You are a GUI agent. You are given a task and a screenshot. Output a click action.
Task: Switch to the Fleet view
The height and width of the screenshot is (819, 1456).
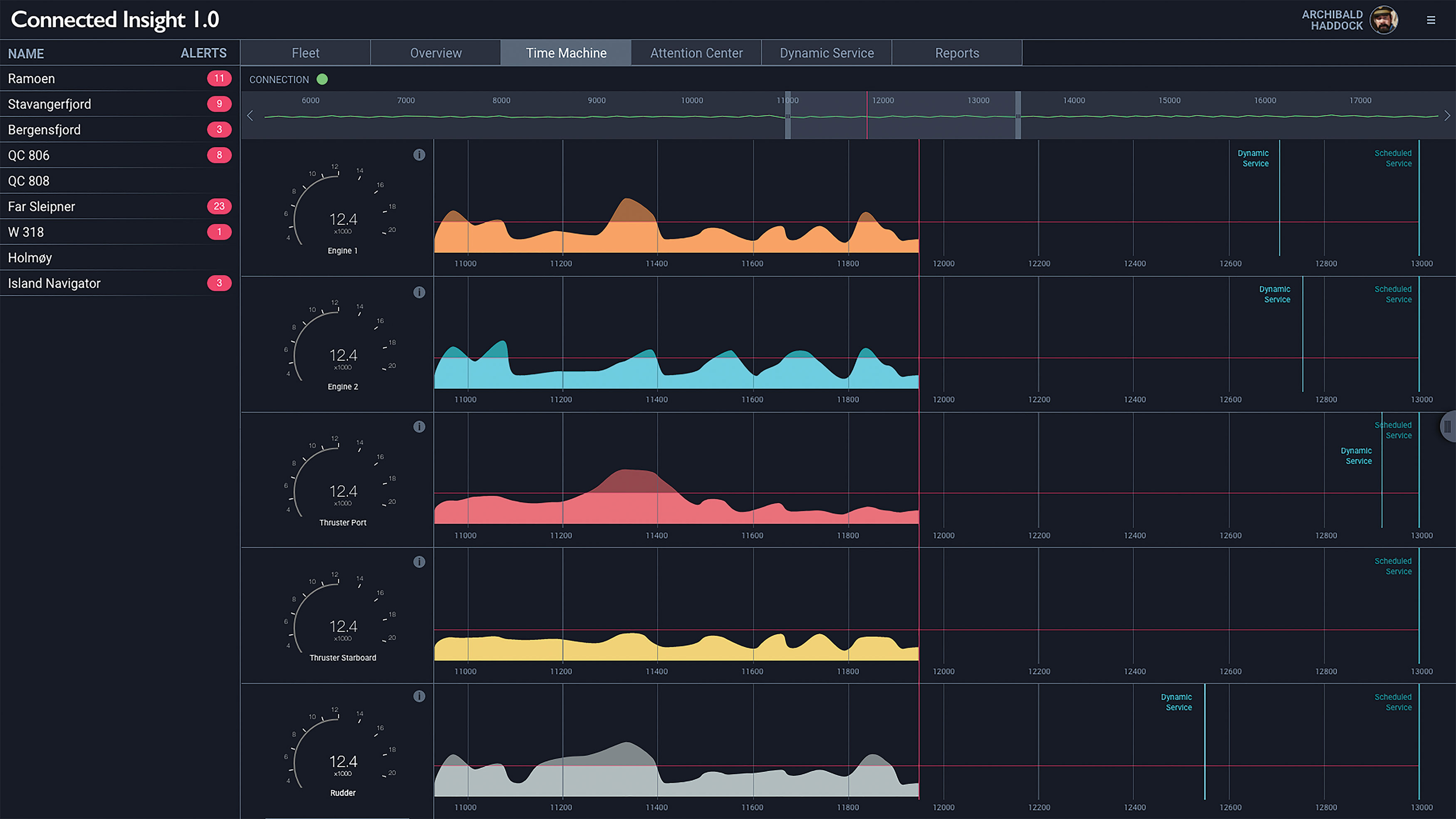tap(305, 52)
